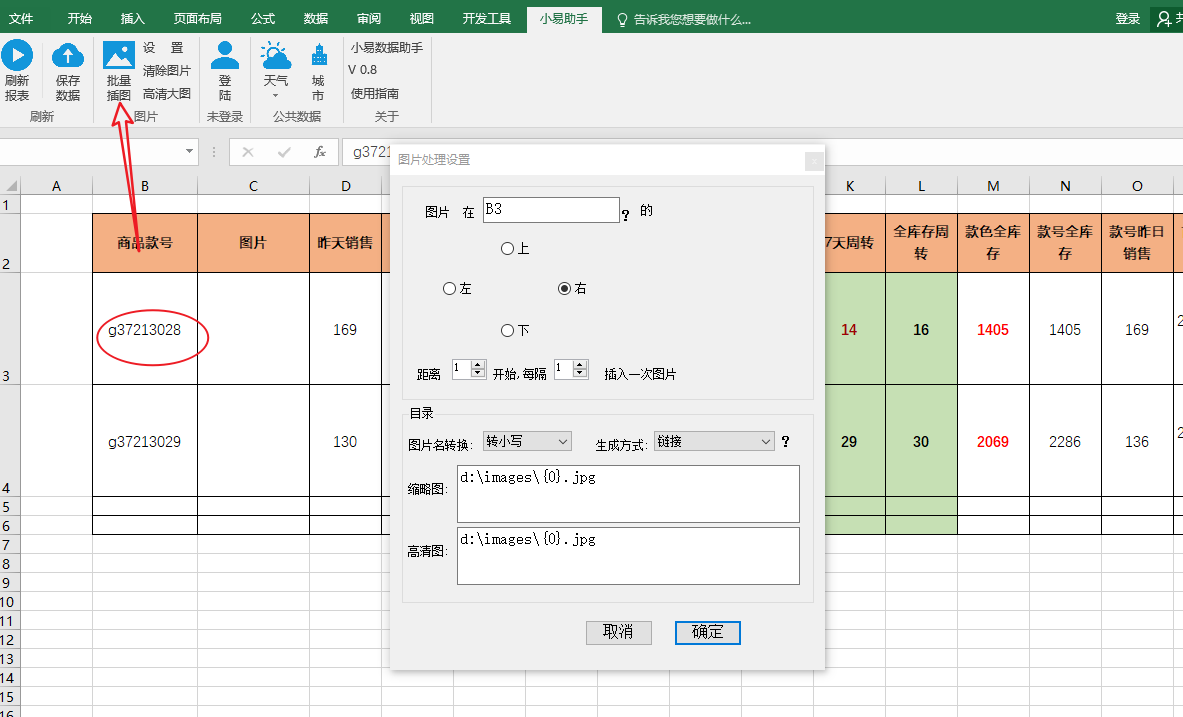Click the 保存数据 cloud save icon
The width and height of the screenshot is (1183, 717).
point(68,56)
